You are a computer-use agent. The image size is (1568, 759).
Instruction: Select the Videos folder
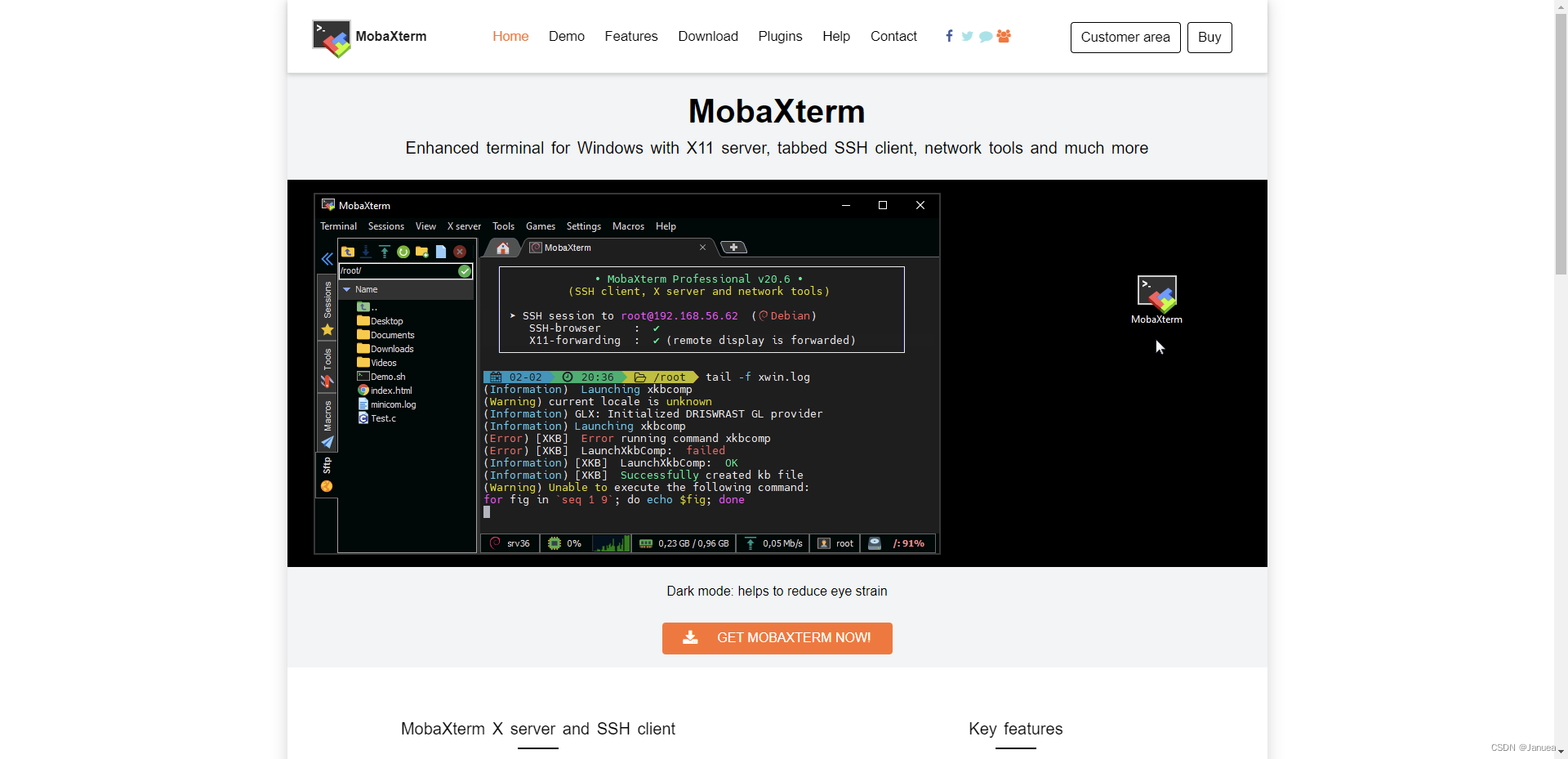(376, 363)
